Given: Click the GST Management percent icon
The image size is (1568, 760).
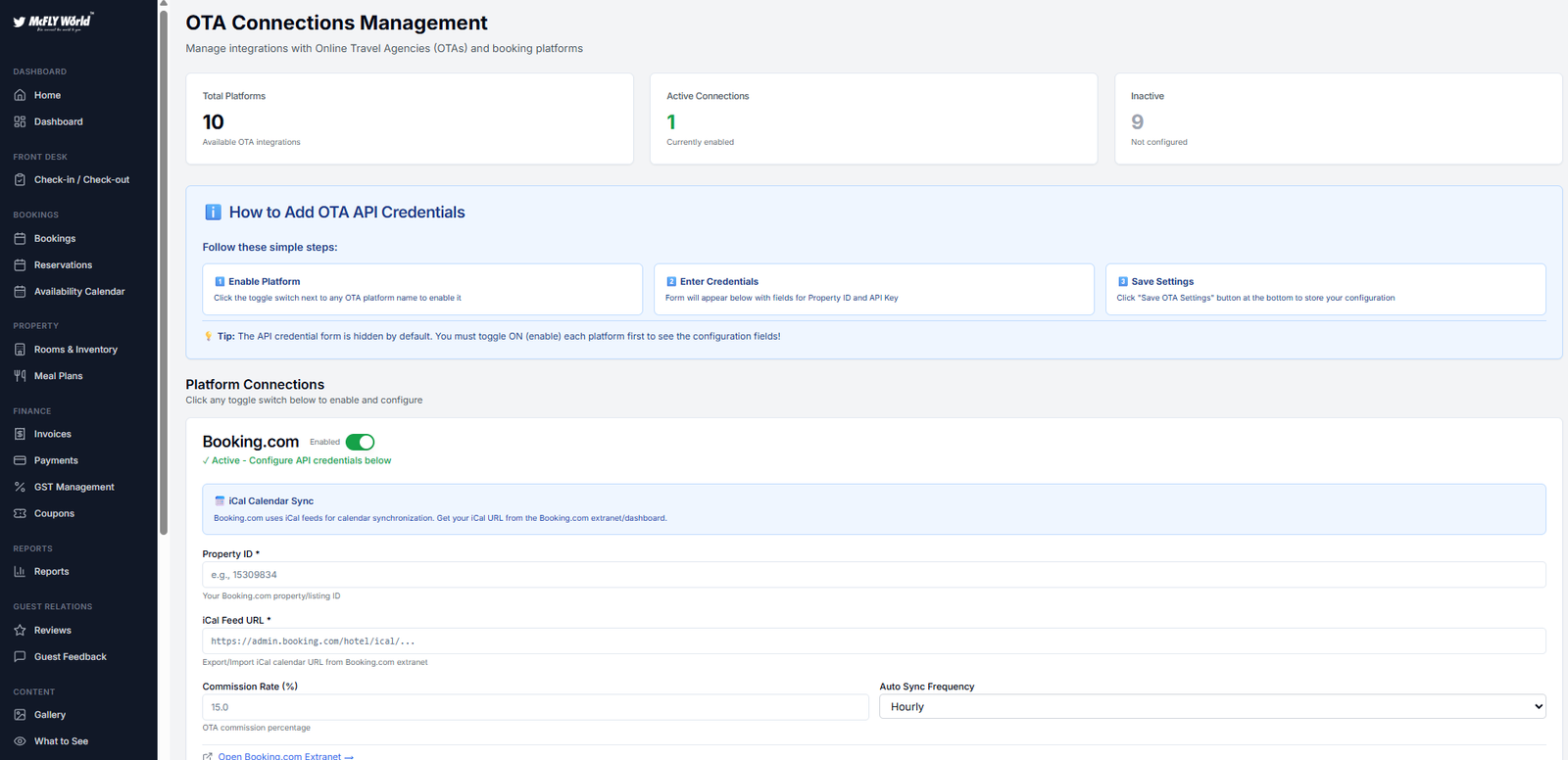Looking at the screenshot, I should (x=20, y=487).
